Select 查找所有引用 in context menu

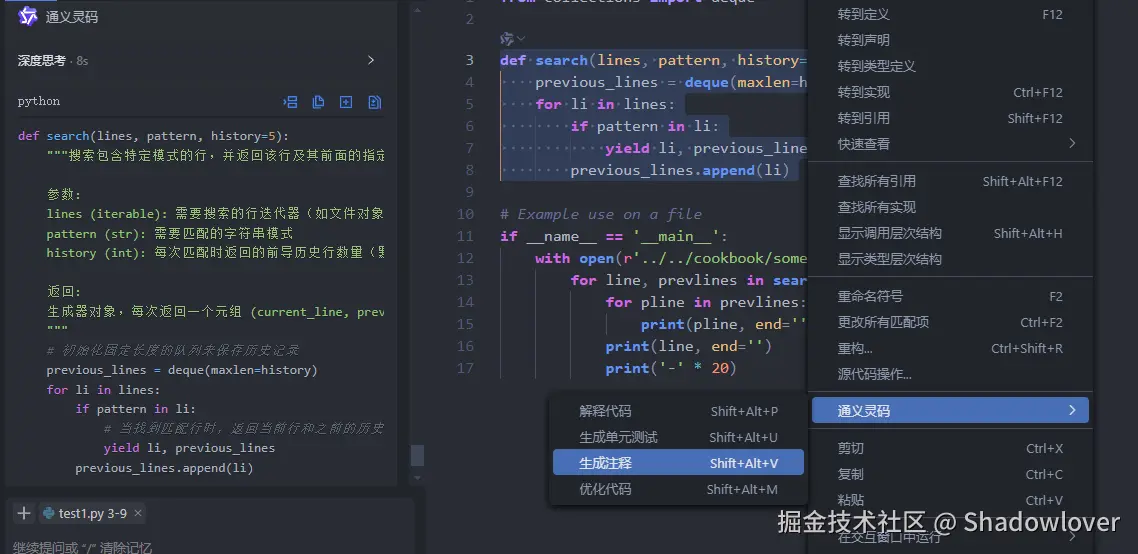point(949,181)
